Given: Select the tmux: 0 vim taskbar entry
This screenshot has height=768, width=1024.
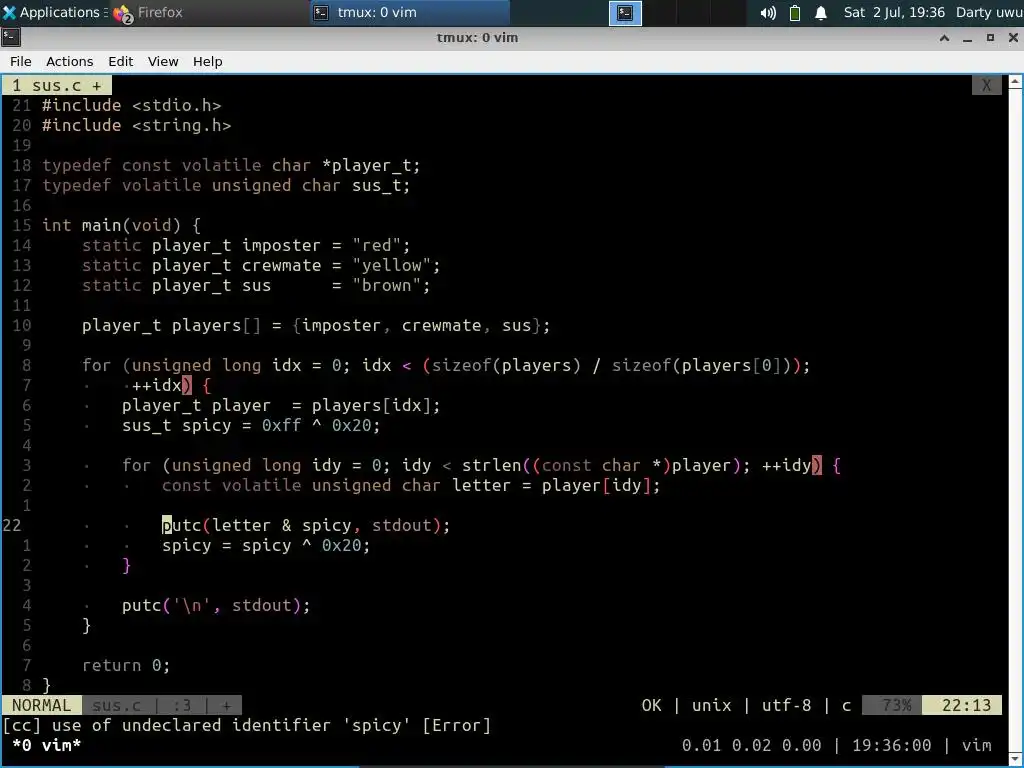Looking at the screenshot, I should coord(409,12).
